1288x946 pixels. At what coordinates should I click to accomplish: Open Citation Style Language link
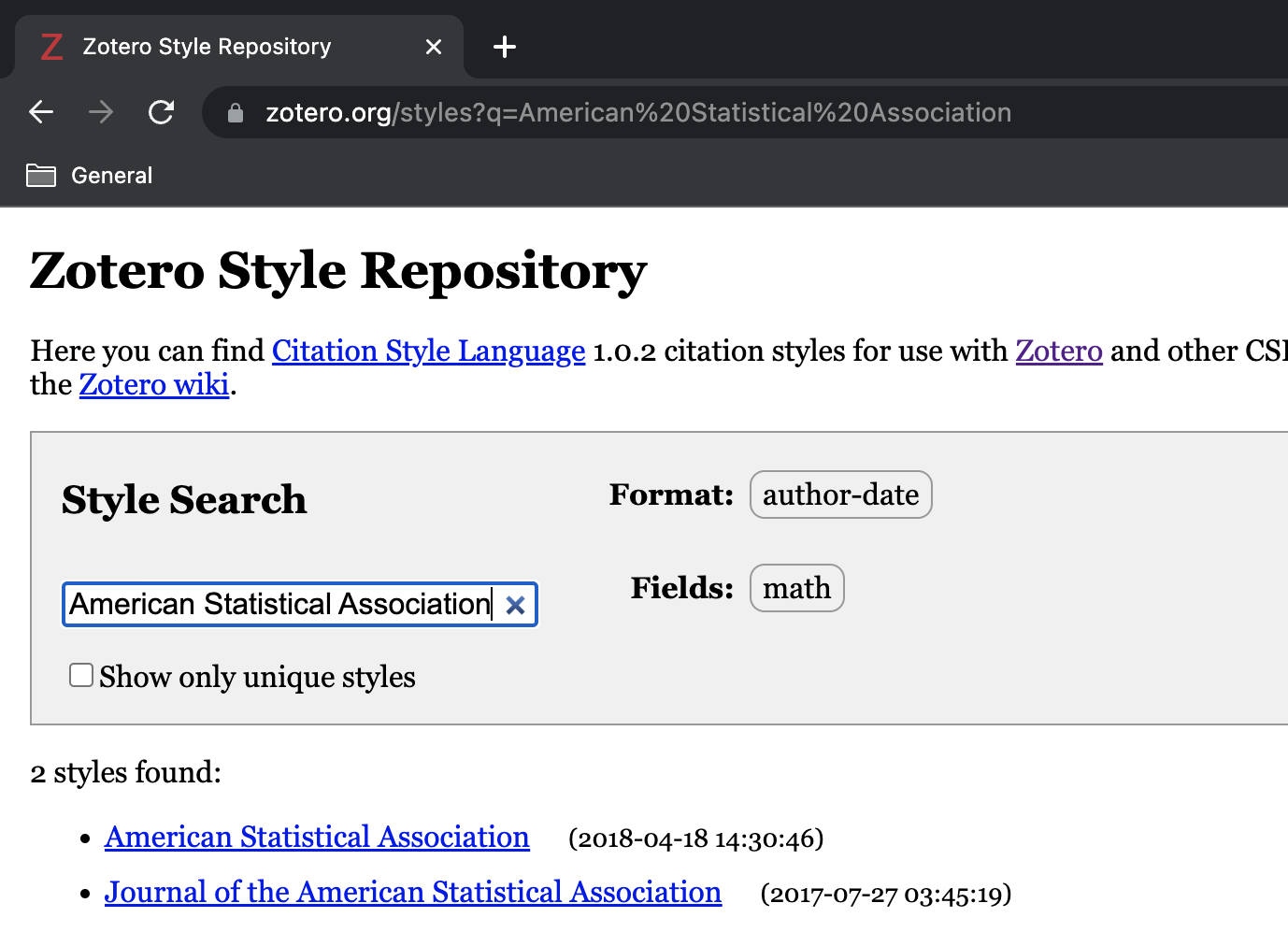(x=429, y=351)
